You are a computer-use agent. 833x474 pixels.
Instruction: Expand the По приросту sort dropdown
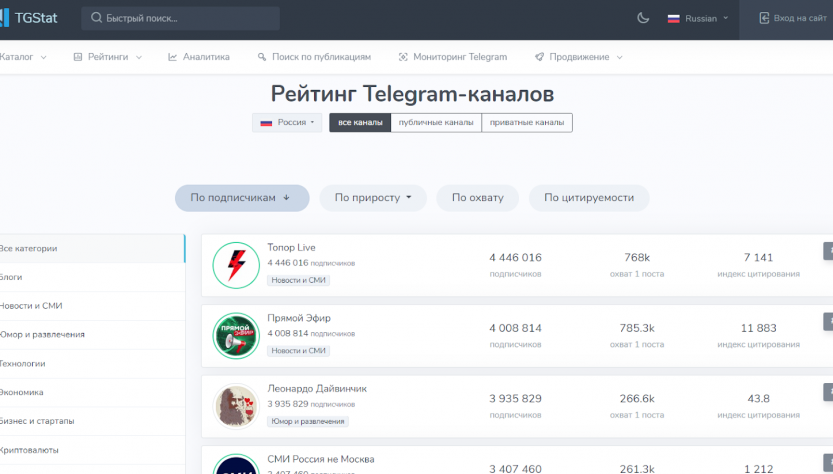tap(373, 198)
